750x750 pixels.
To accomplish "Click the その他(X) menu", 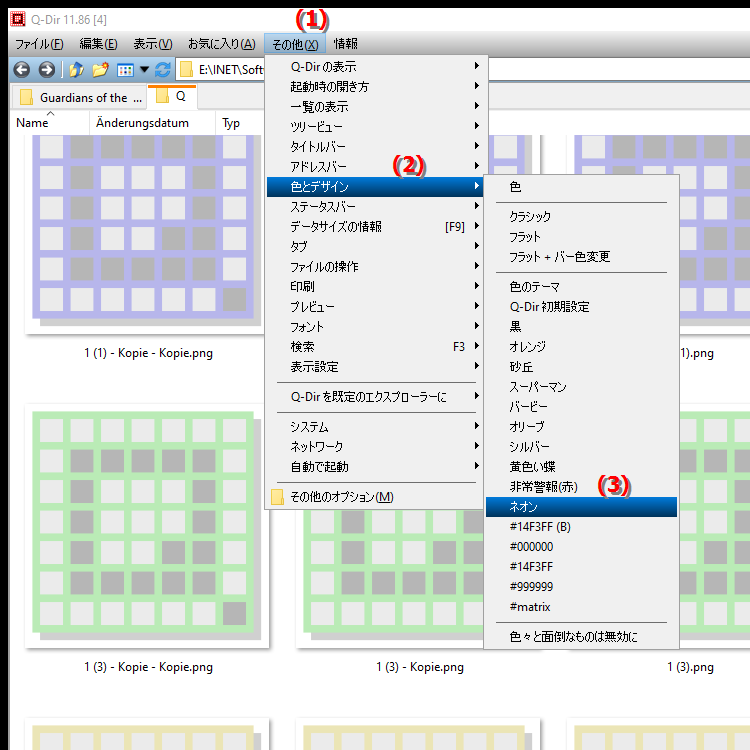I will [295, 44].
